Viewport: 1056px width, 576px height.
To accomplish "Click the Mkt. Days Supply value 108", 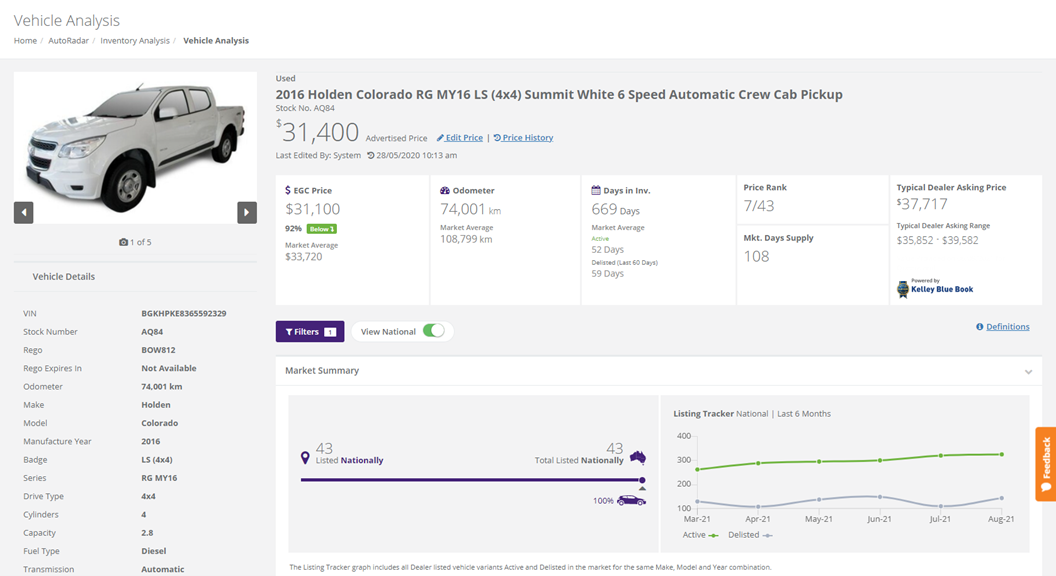I will [x=756, y=256].
